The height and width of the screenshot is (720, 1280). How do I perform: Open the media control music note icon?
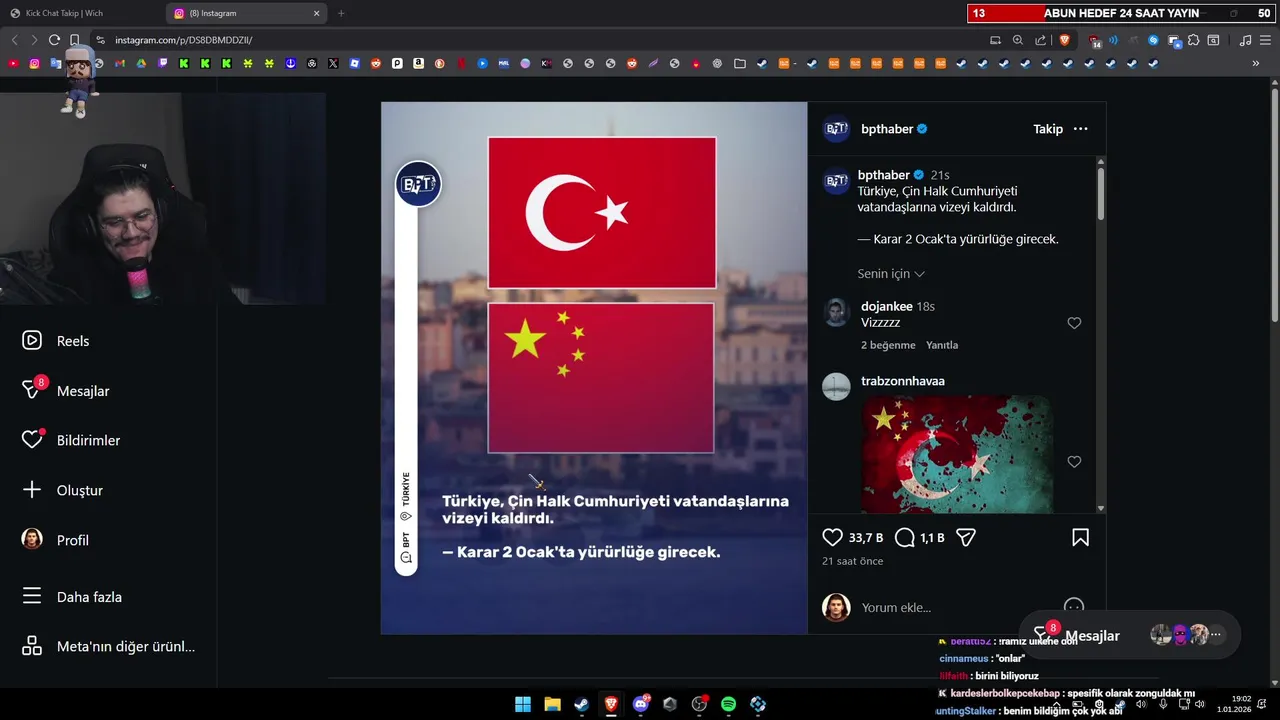pos(1245,40)
